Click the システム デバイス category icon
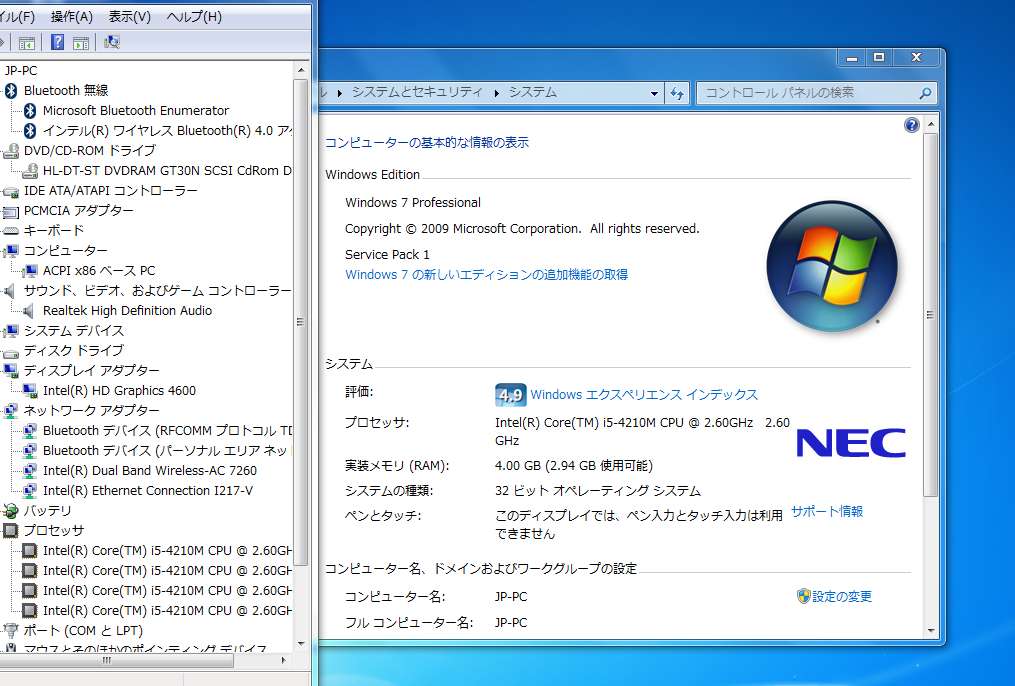 10,331
